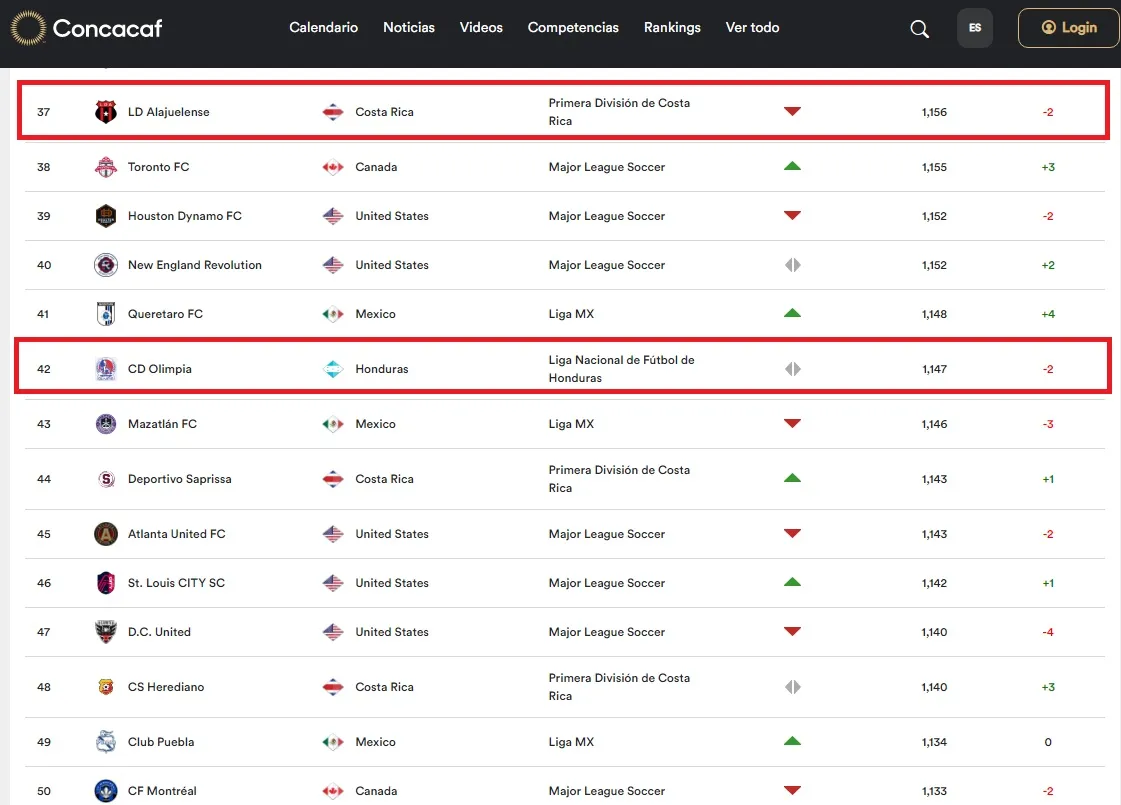This screenshot has height=805, width=1121.
Task: Open the Competencias menu item
Action: (573, 28)
